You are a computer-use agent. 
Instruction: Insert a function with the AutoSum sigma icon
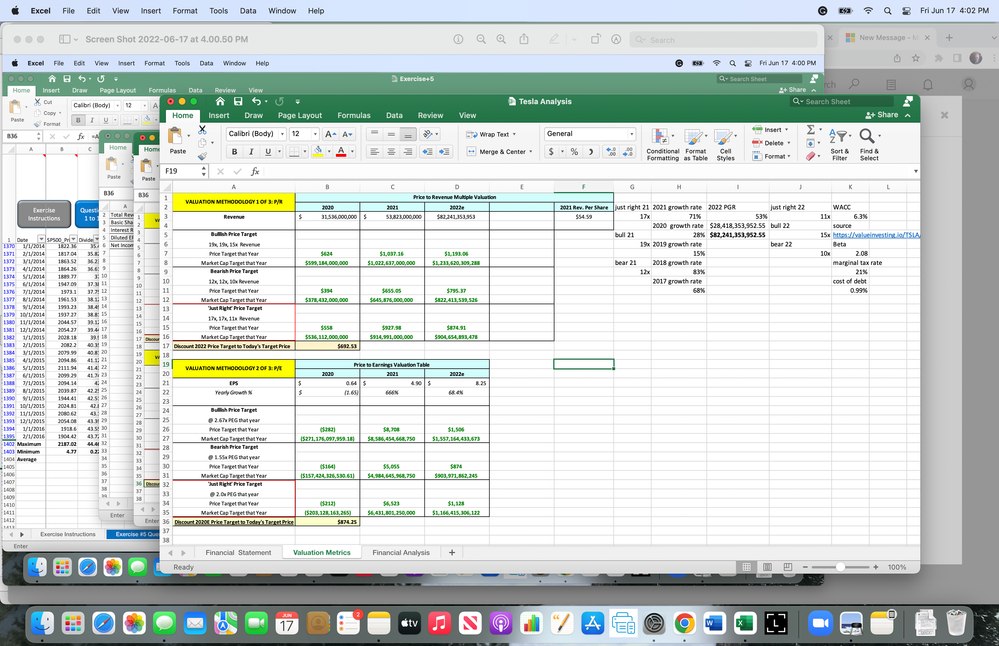(811, 128)
